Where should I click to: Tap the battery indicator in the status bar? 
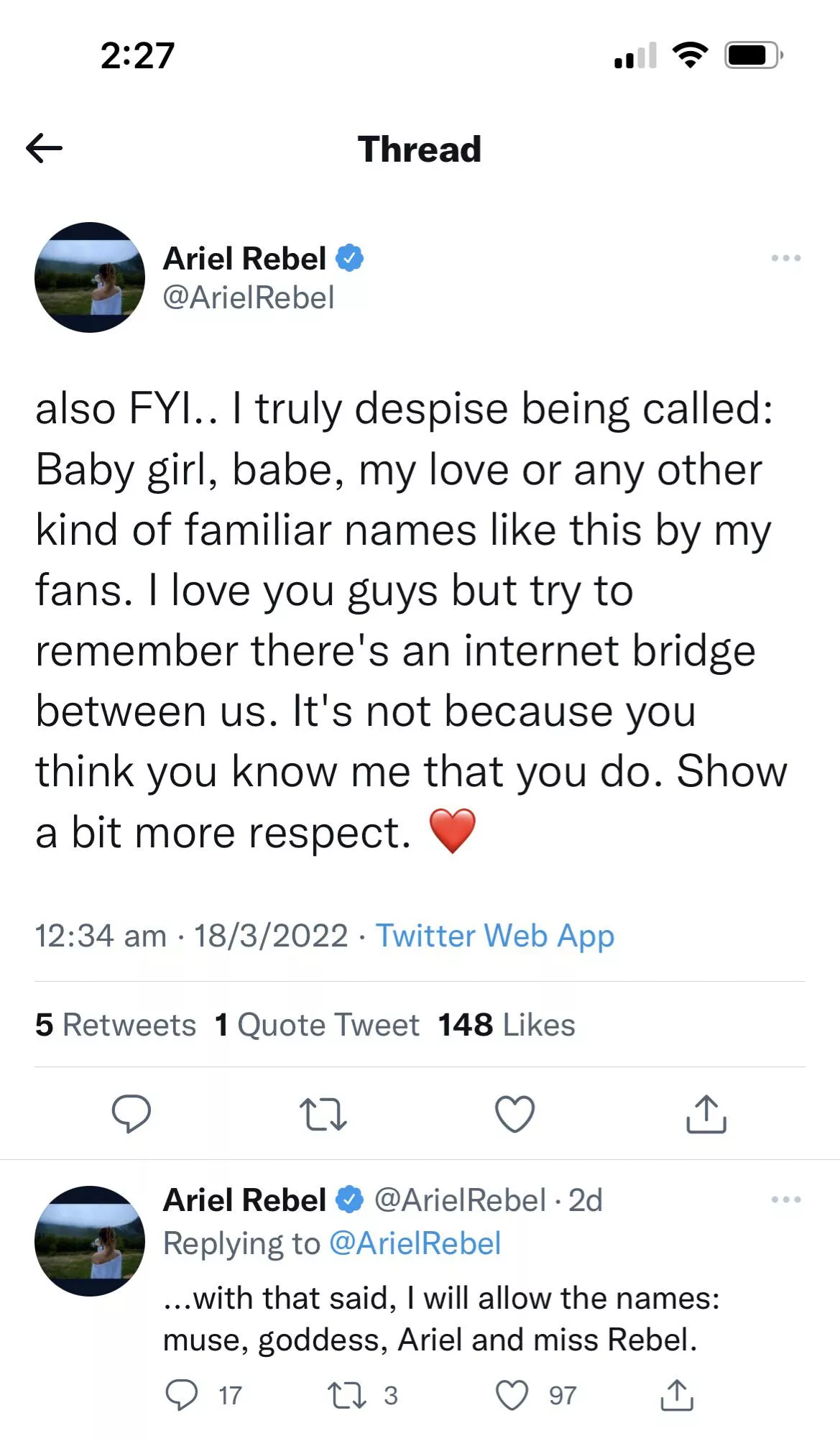click(752, 54)
